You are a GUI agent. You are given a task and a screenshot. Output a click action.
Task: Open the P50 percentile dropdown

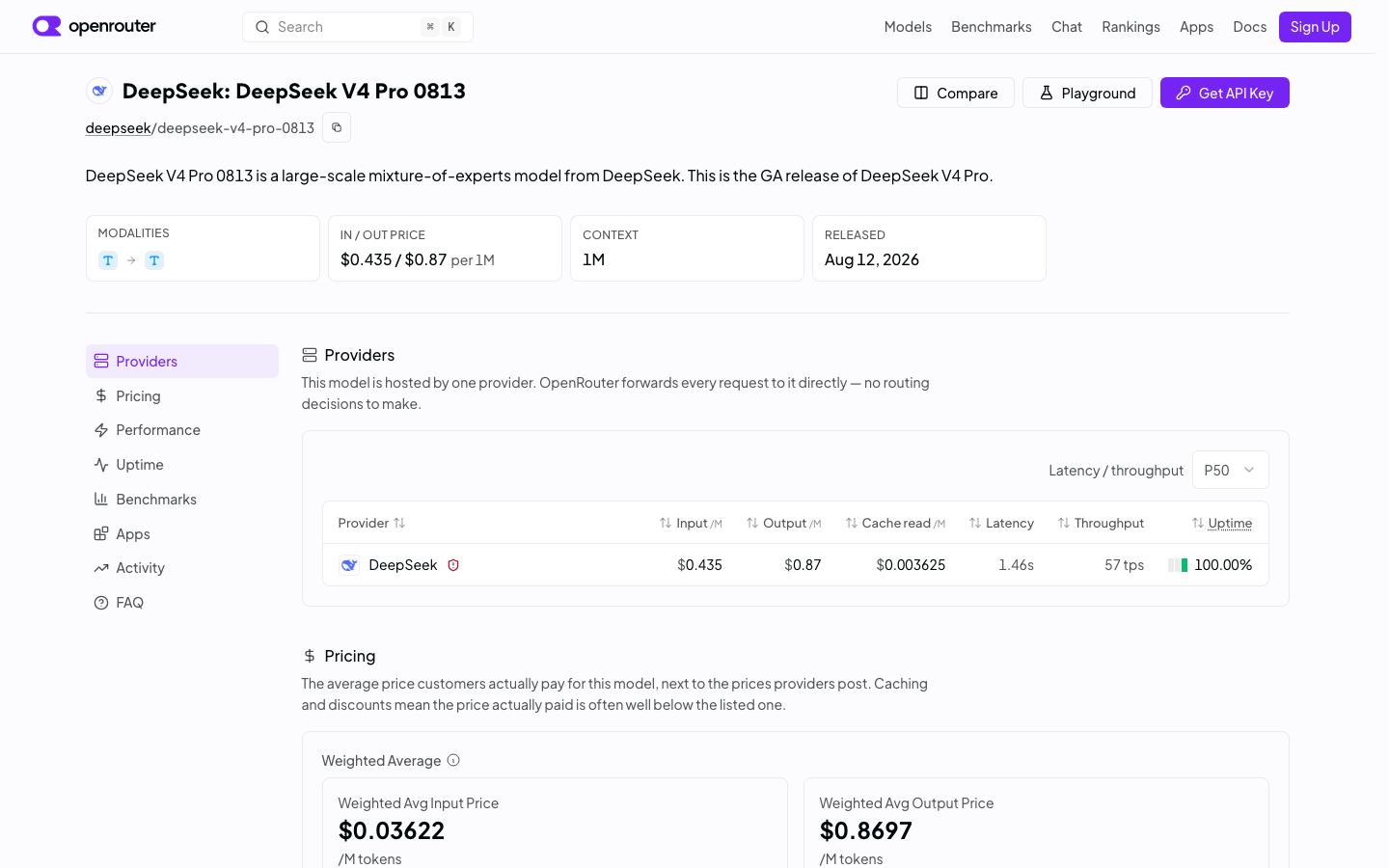point(1230,470)
